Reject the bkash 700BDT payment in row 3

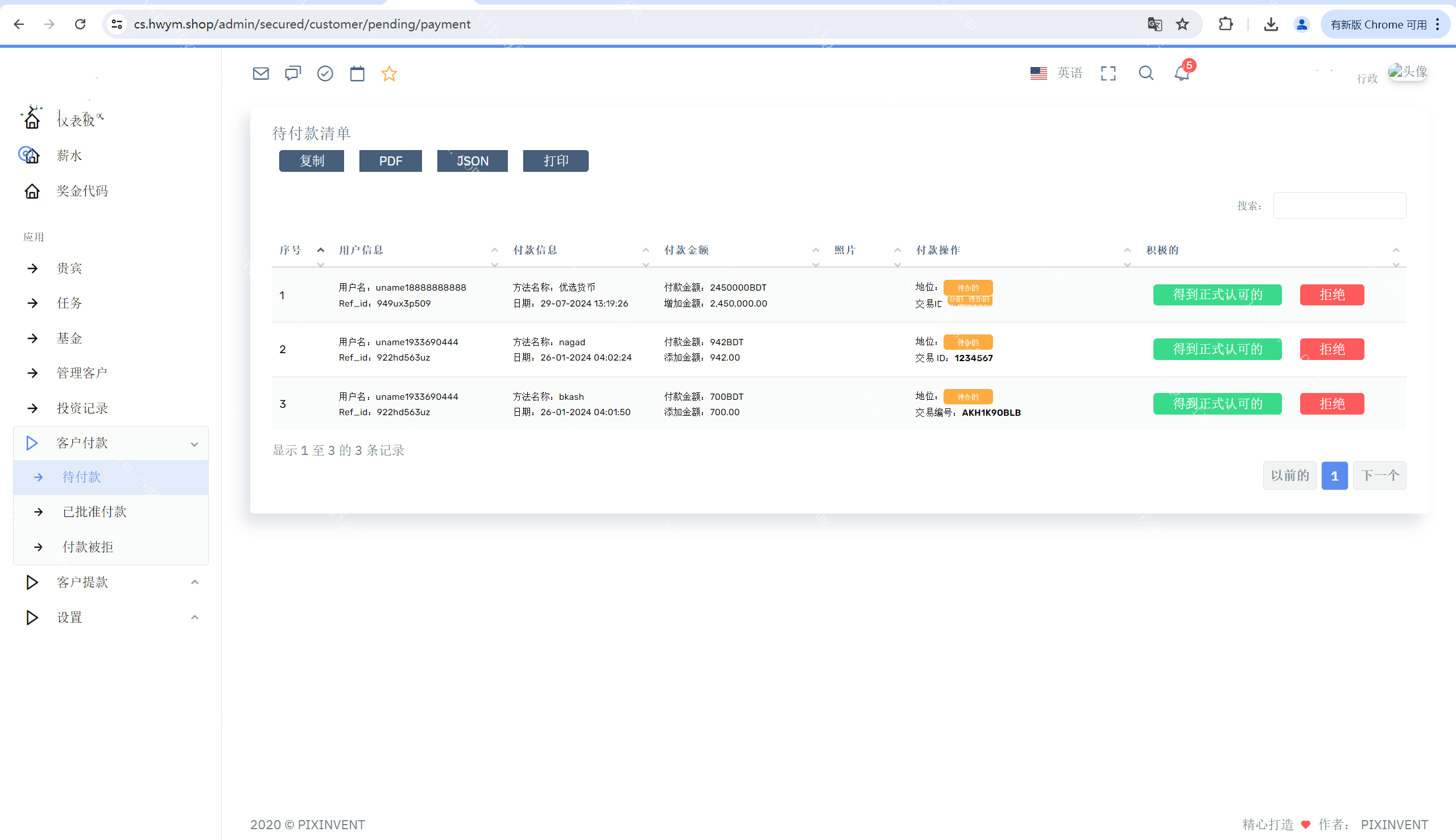(1331, 404)
